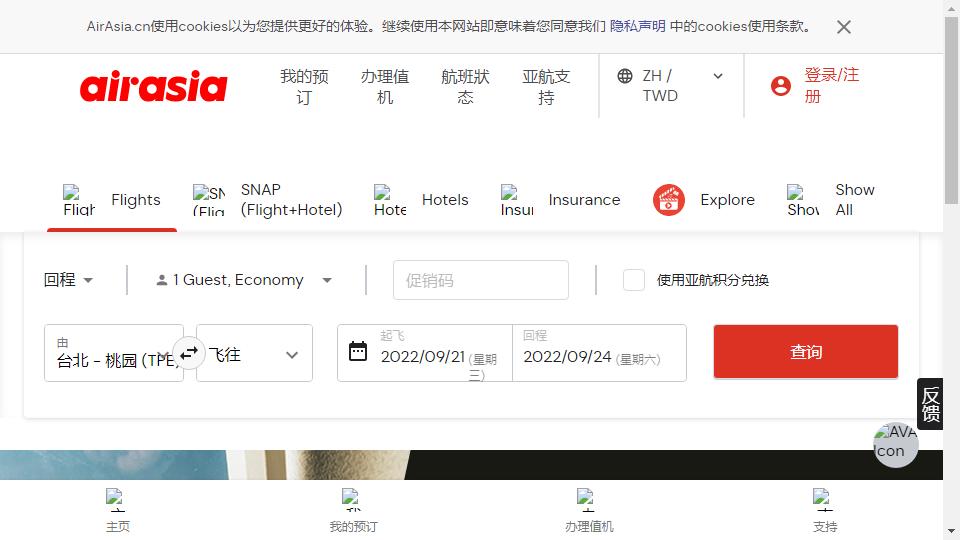Click the Hotels tab icon

390,200
